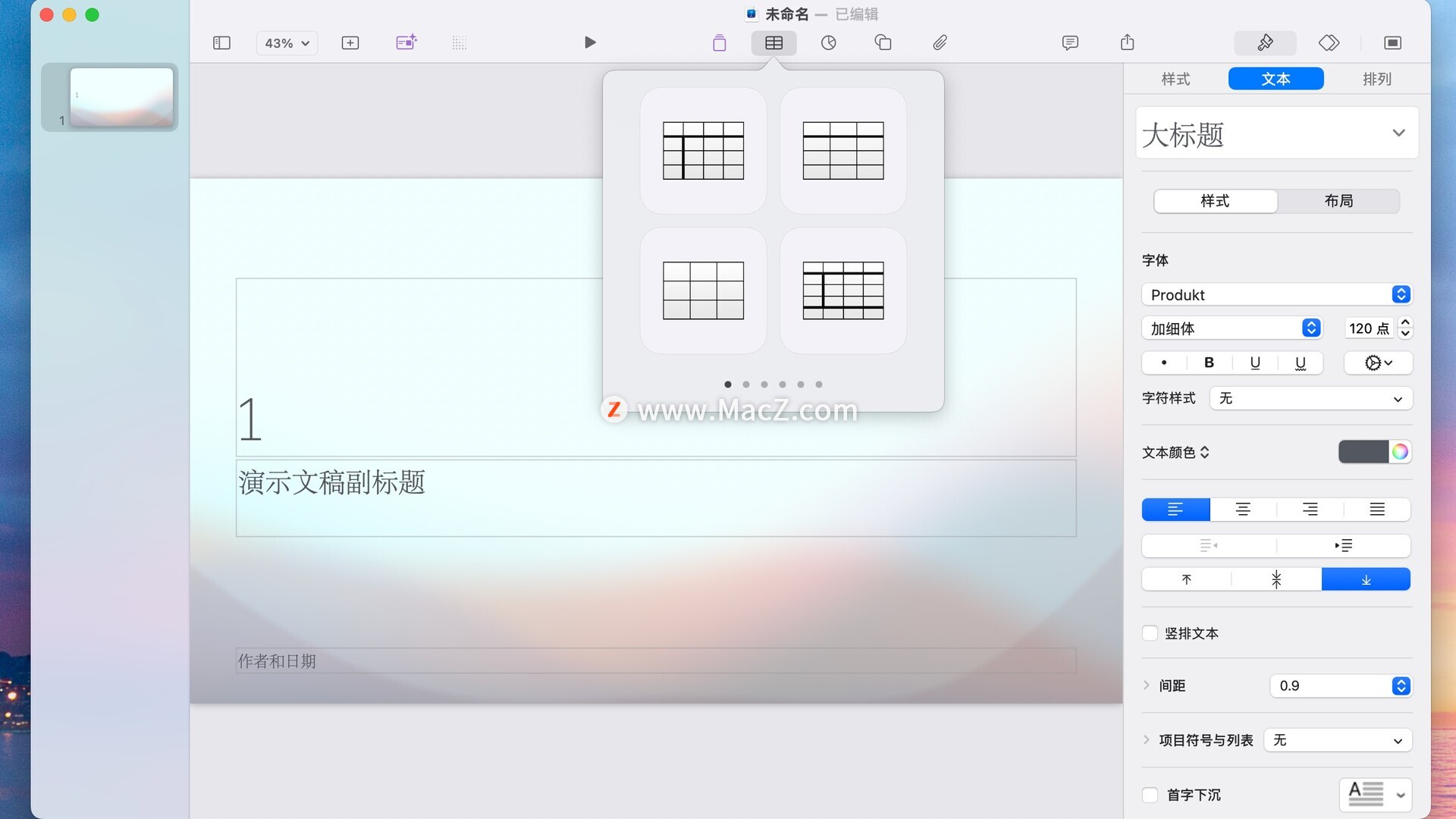Open the 43% zoom dropdown
Viewport: 1456px width, 819px height.
pos(287,43)
